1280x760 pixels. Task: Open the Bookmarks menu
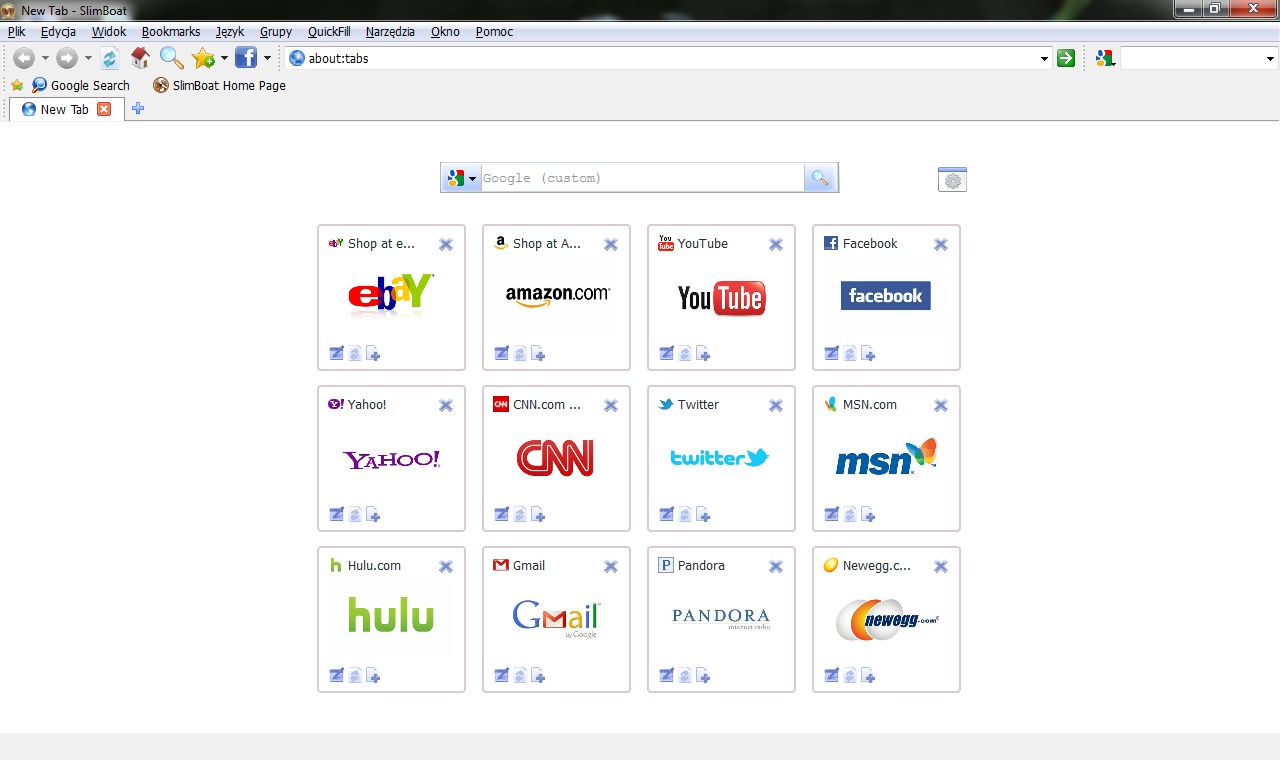click(171, 32)
